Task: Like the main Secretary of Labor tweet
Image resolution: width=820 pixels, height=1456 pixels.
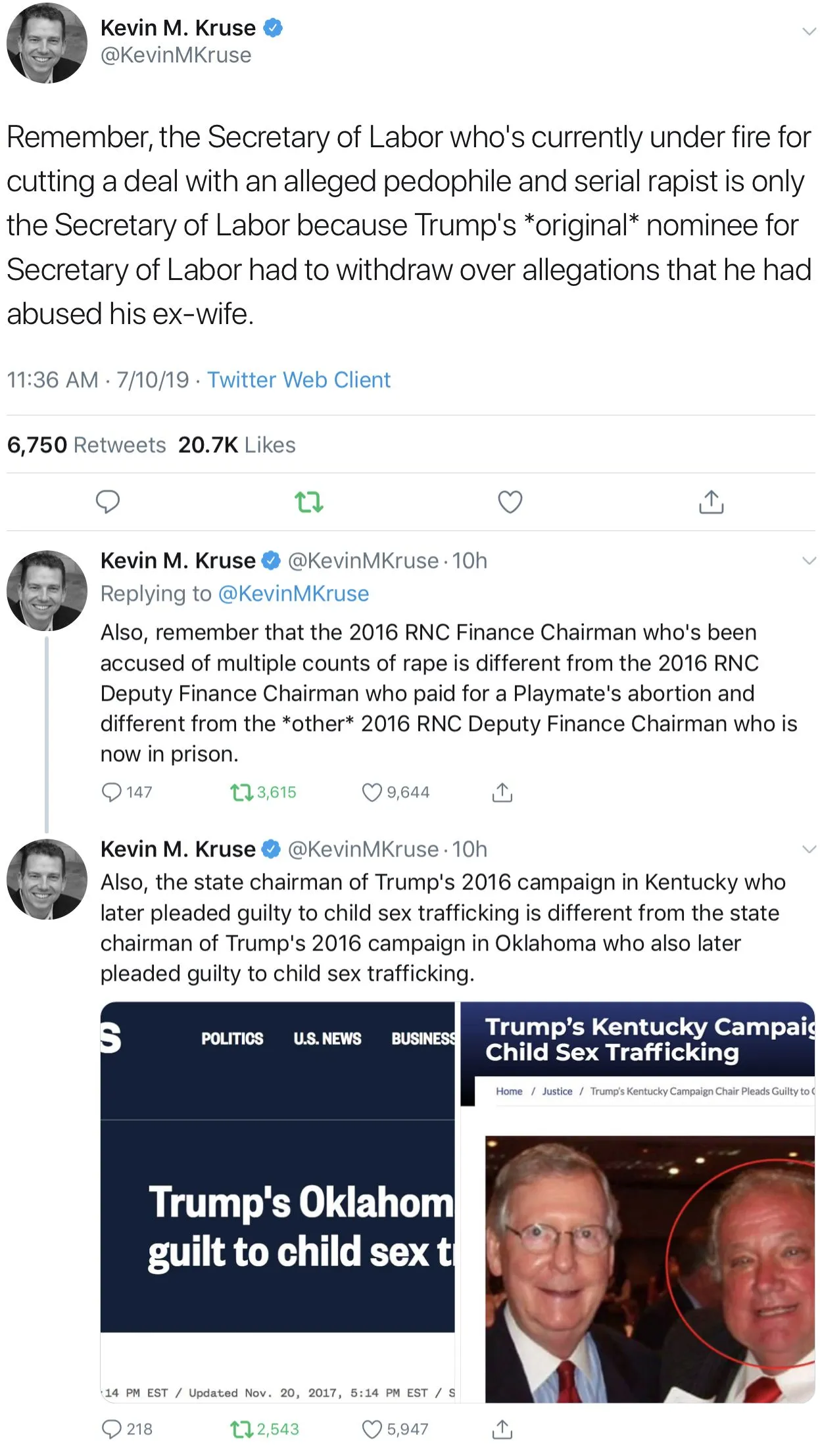Action: click(x=510, y=502)
